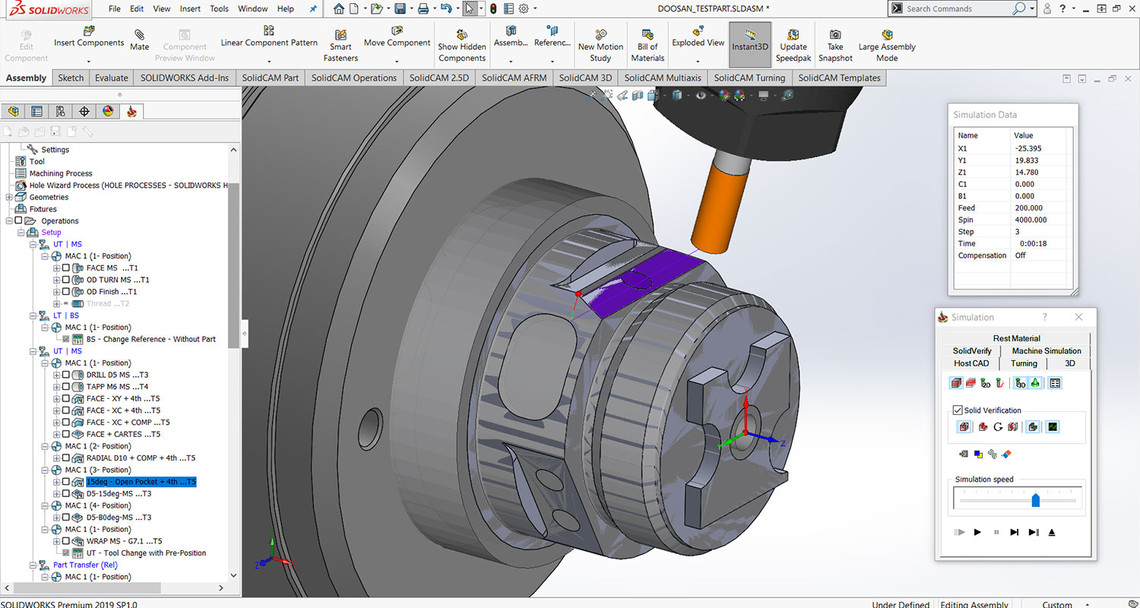Check the FACE MS ...T1 operation checkbox

[66, 268]
